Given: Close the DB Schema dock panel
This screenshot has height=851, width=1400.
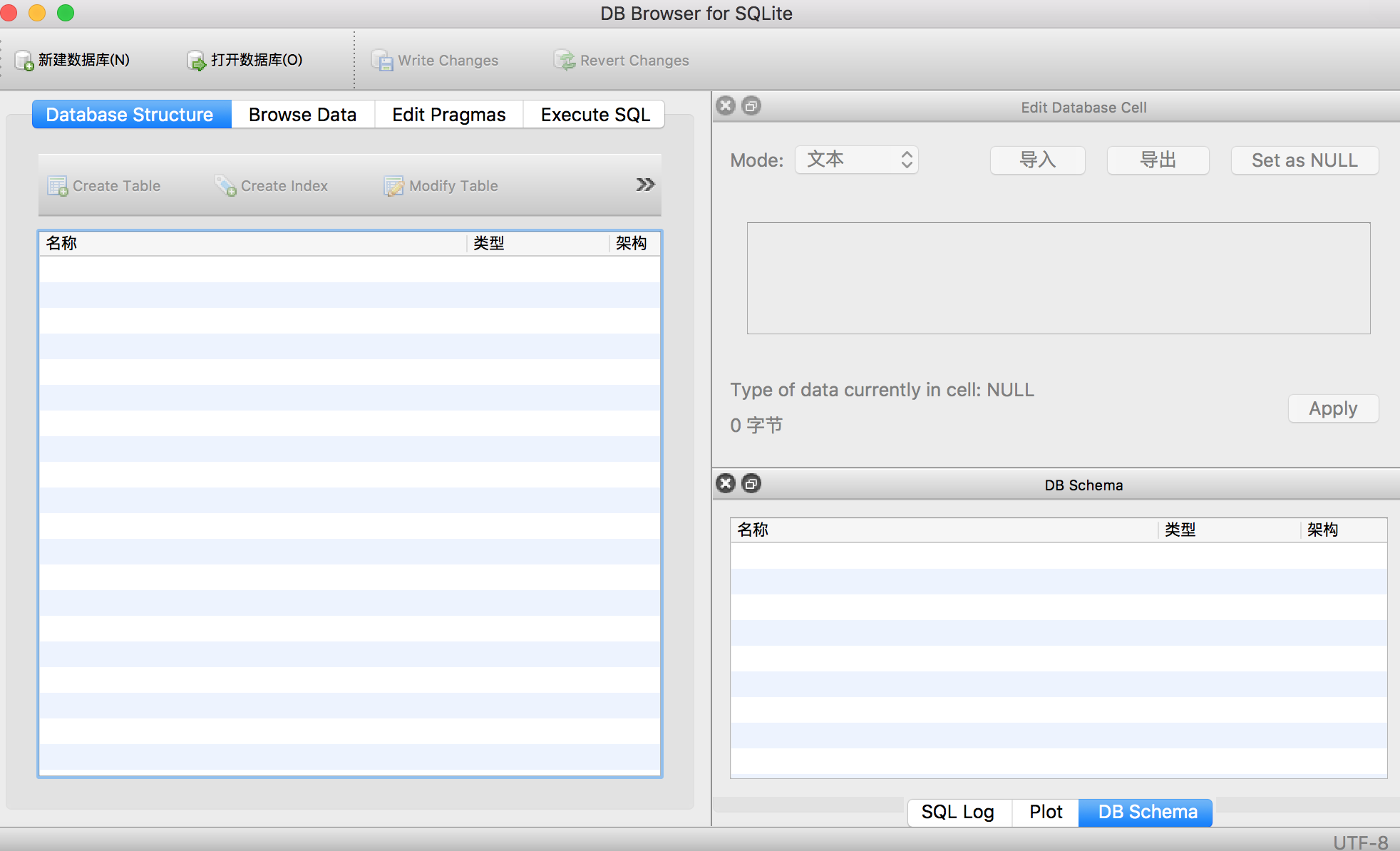Looking at the screenshot, I should coord(726,484).
